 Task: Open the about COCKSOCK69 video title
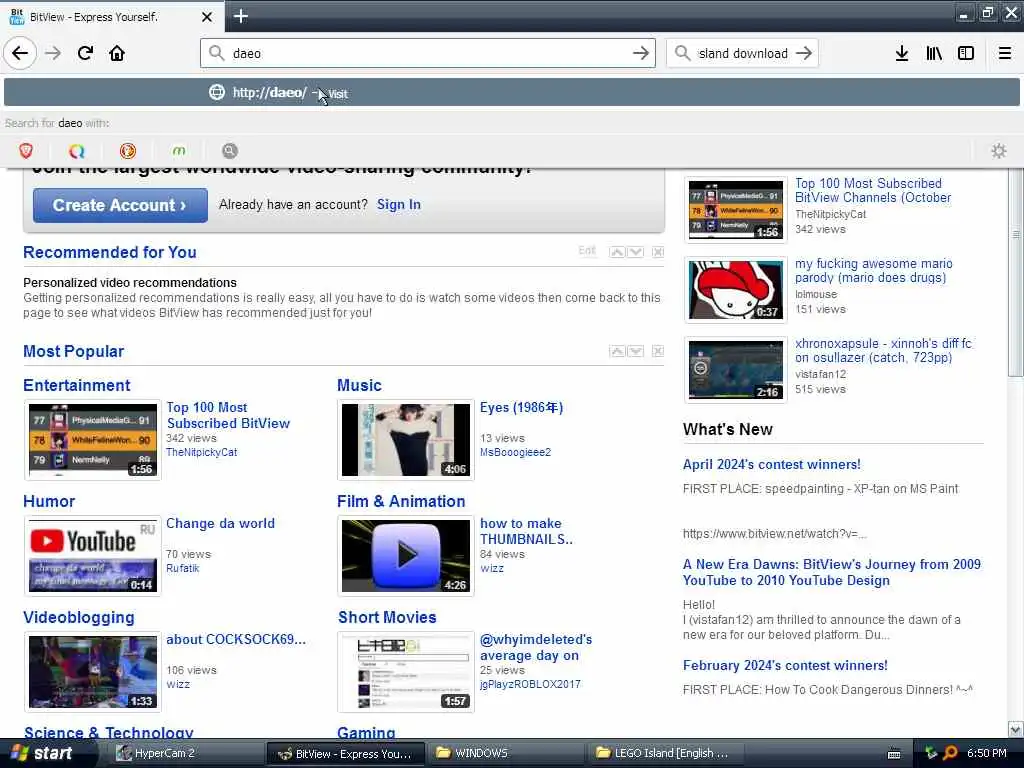coord(235,639)
